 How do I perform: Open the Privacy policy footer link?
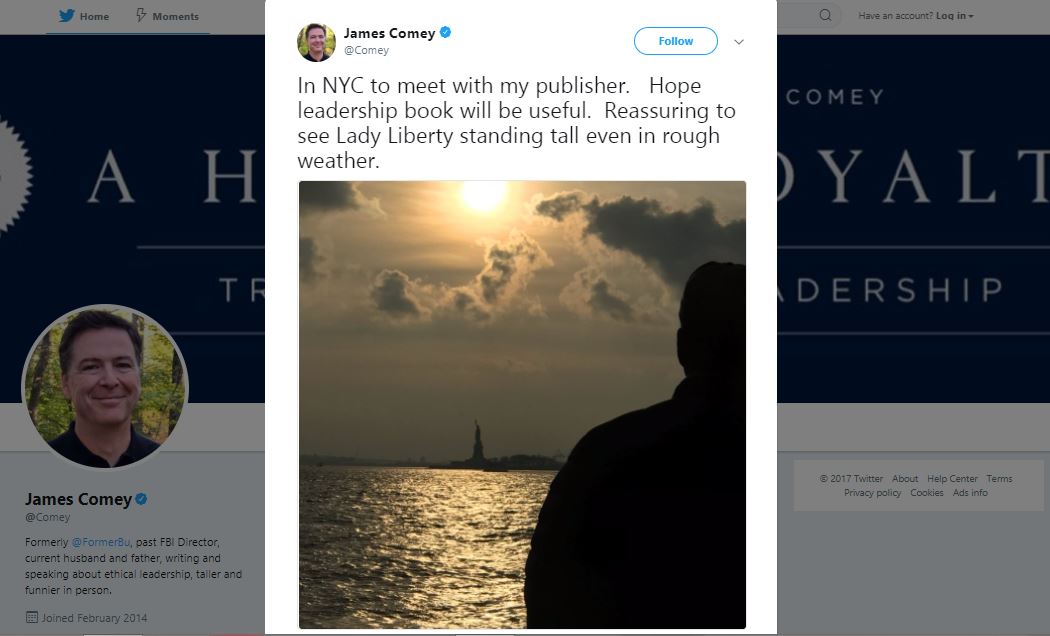[x=873, y=493]
